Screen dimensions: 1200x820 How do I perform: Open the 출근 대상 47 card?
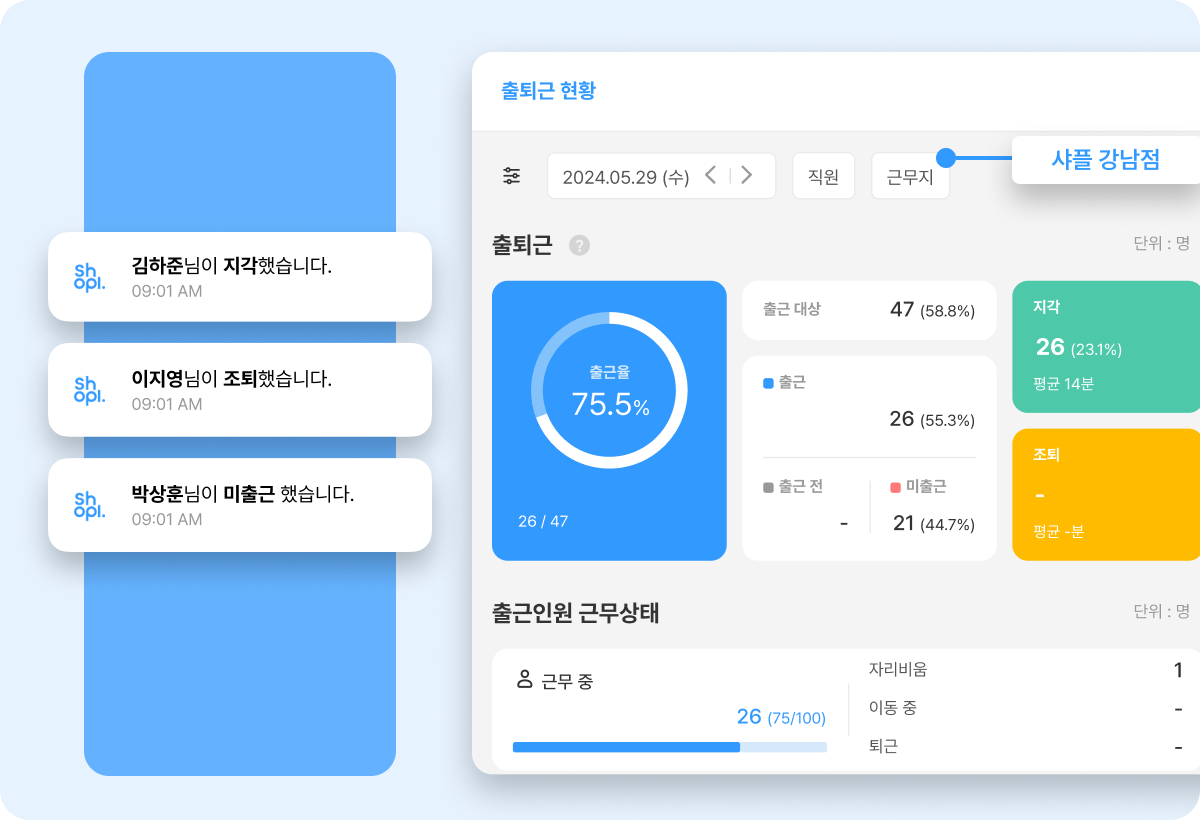point(868,310)
